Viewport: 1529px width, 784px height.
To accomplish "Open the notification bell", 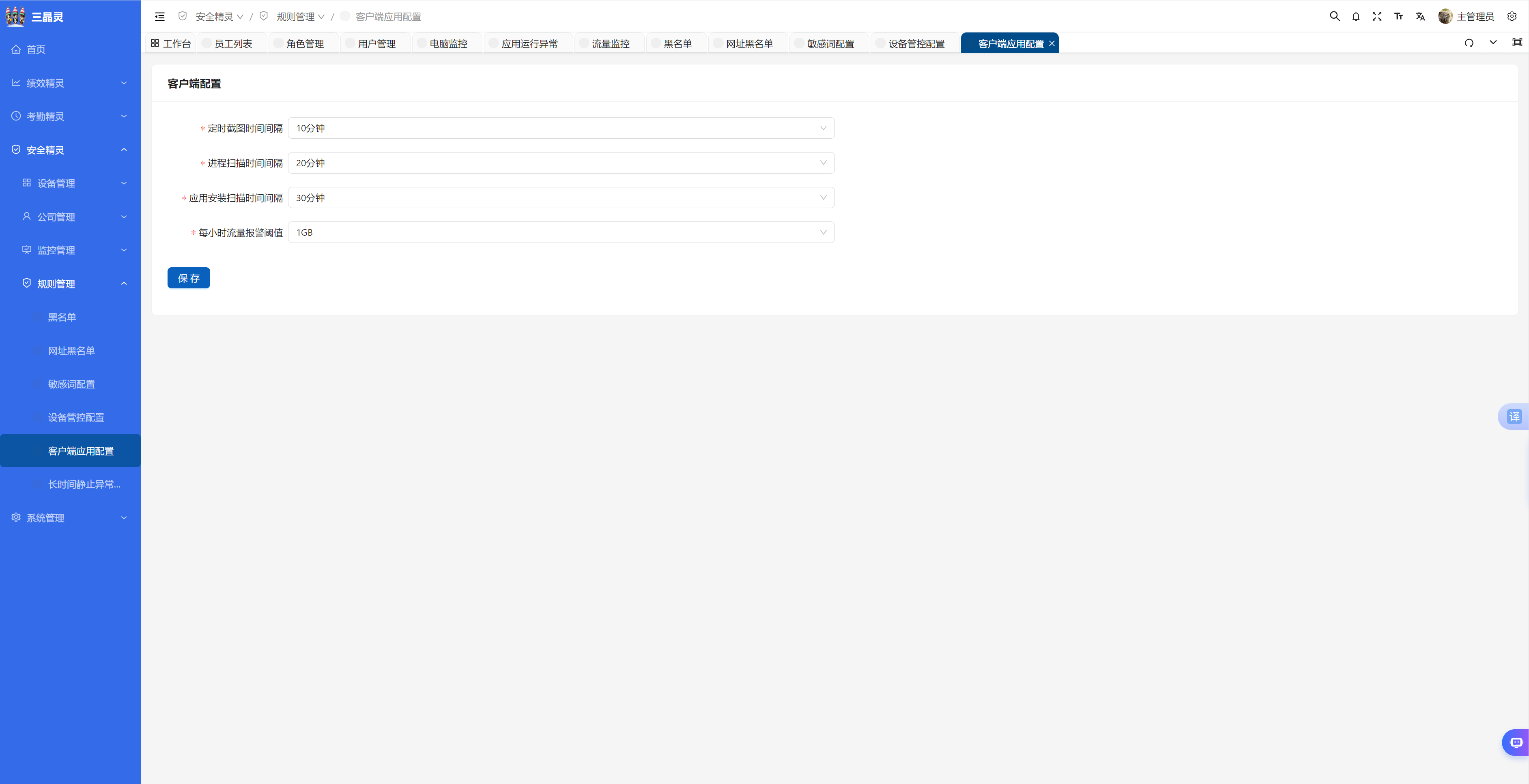I will [1356, 17].
